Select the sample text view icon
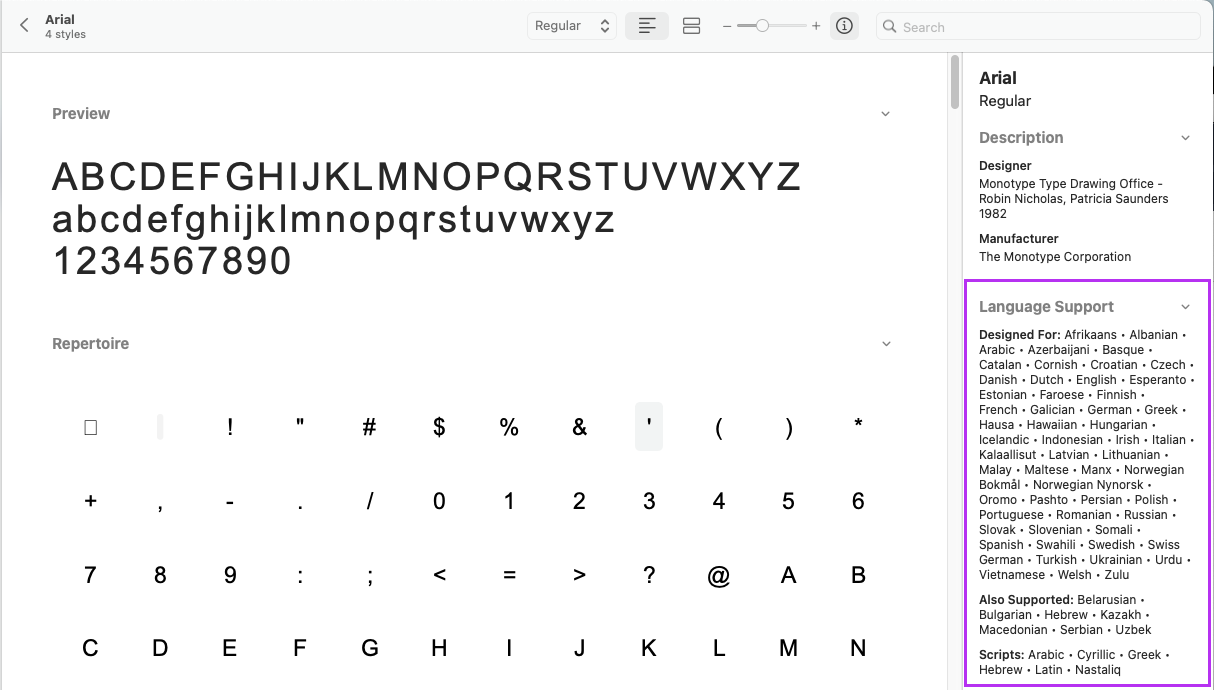Screen dimensions: 1214x690 tap(647, 26)
